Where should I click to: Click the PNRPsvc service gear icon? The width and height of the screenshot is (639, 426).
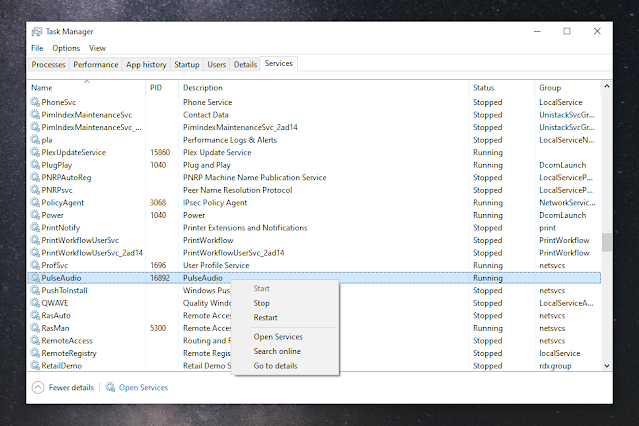pyautogui.click(x=35, y=190)
